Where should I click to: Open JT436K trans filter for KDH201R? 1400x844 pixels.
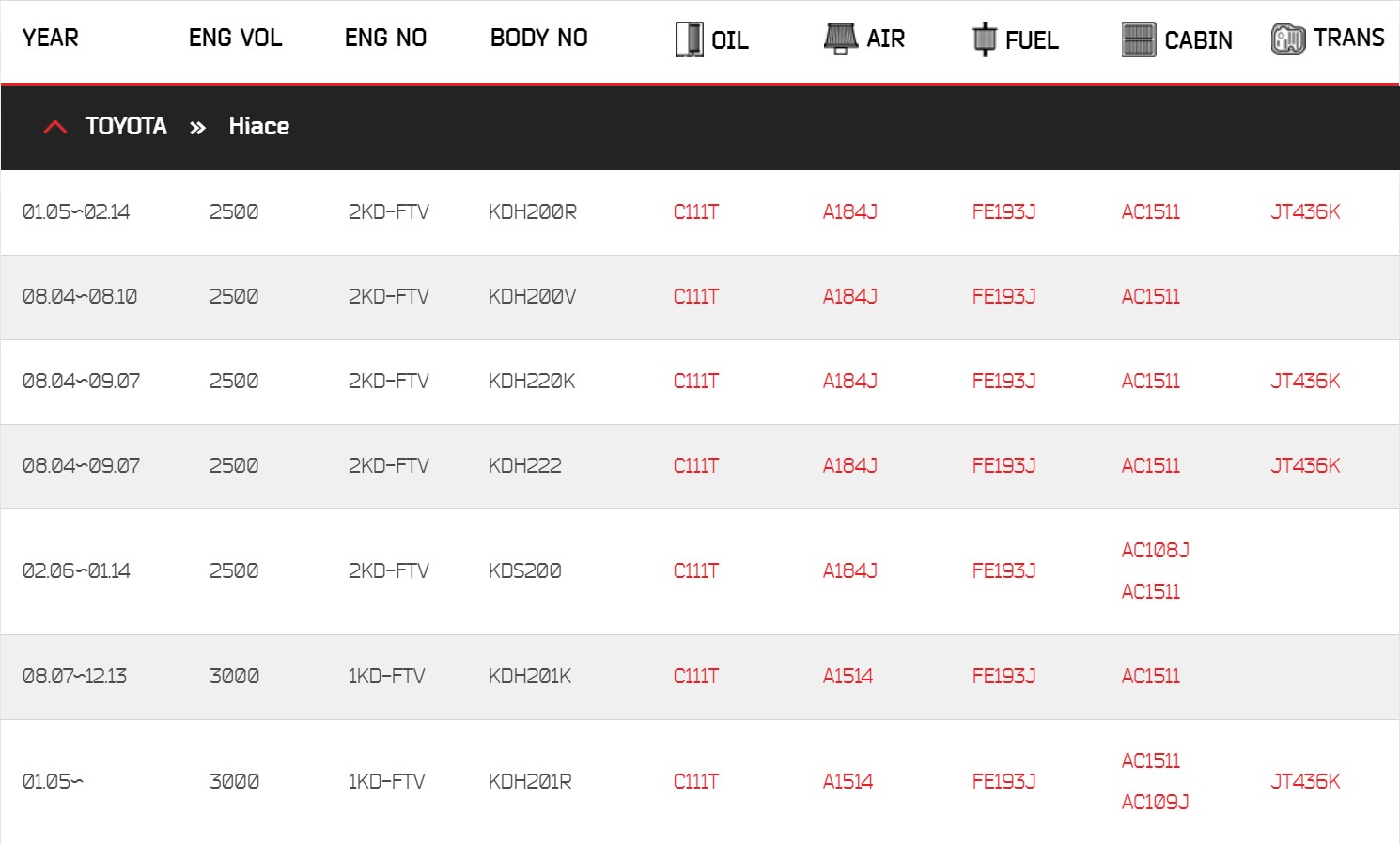click(x=1305, y=782)
